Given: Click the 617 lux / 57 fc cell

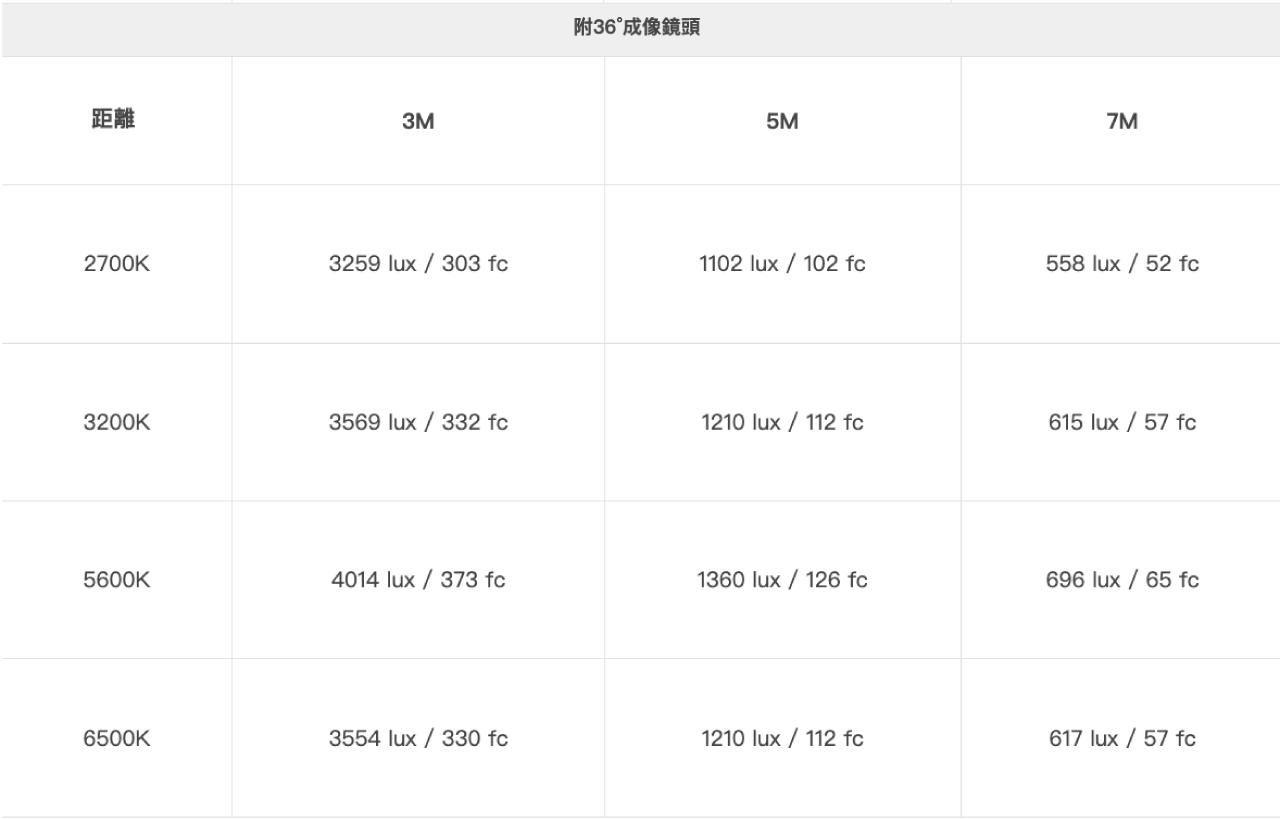Looking at the screenshot, I should click(1120, 738).
